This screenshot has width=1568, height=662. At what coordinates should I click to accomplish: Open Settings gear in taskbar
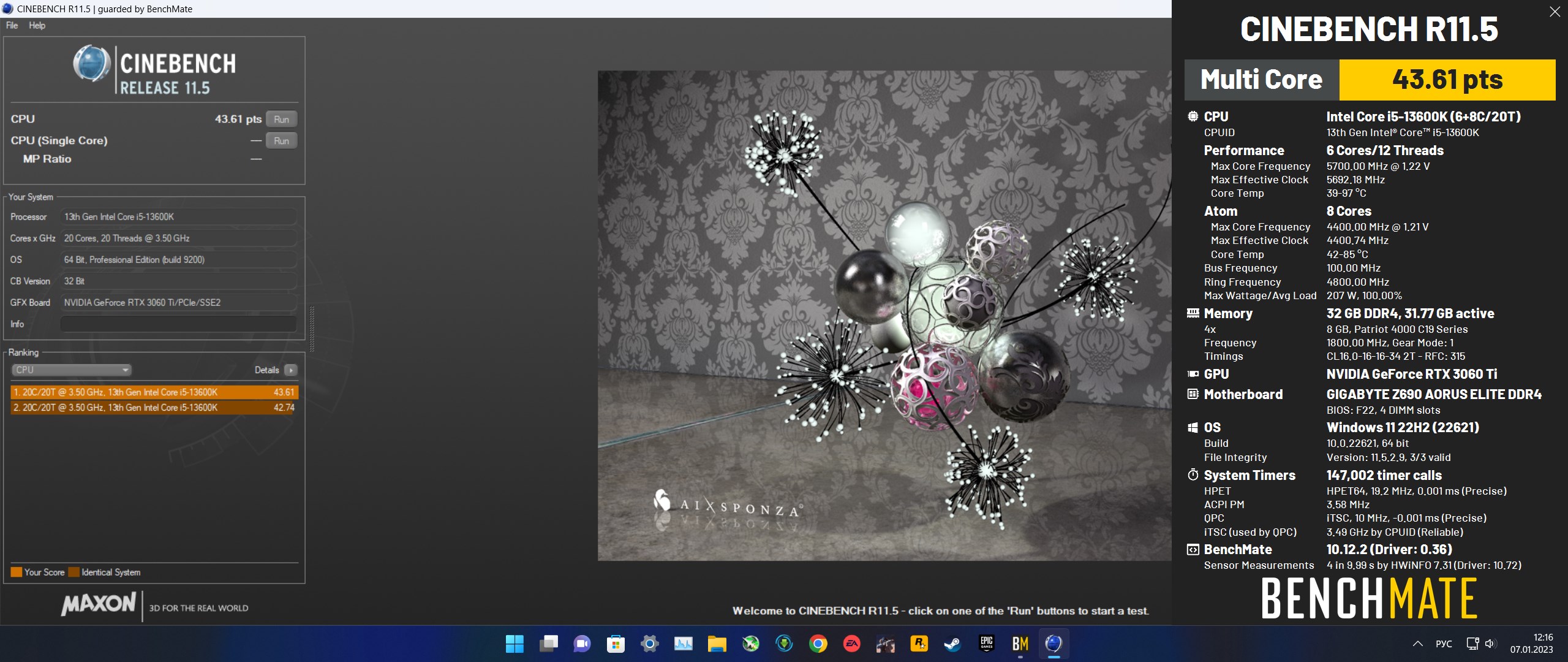pyautogui.click(x=649, y=644)
